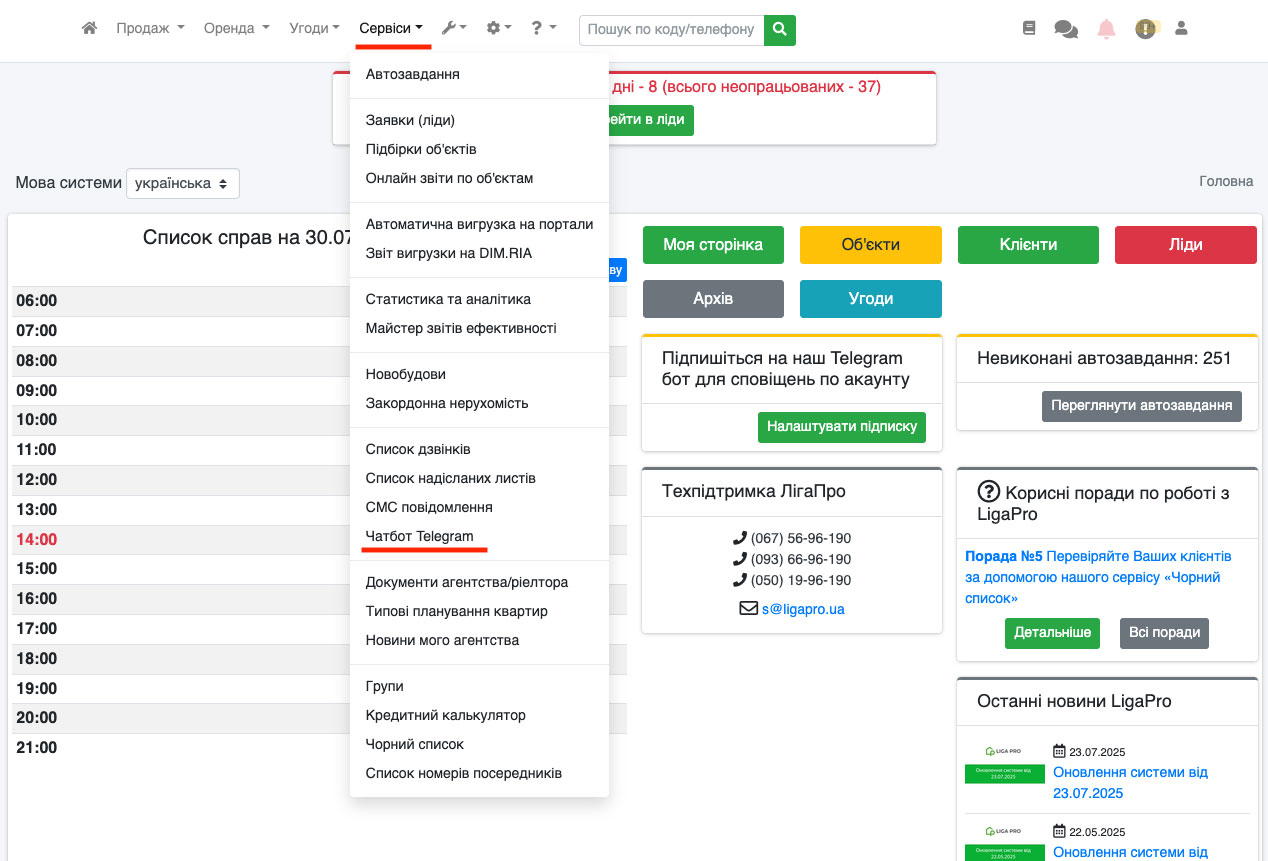Screen dimensions: 1268x861
Task: Click the notification bell icon
Action: coord(1106,29)
